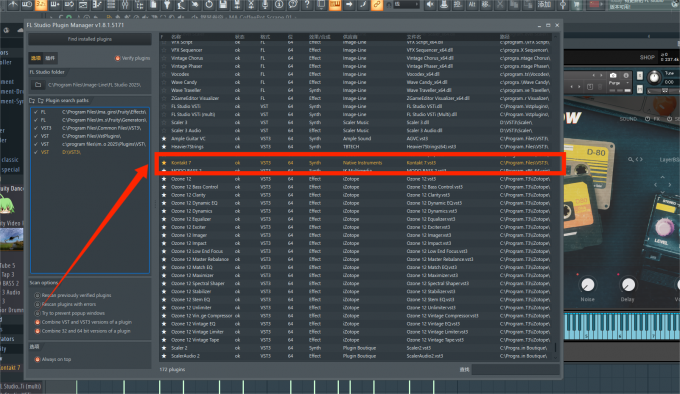Toggle the orange piano-keys icon in top toolbar
This screenshot has width=680, height=394.
tap(335, 5)
